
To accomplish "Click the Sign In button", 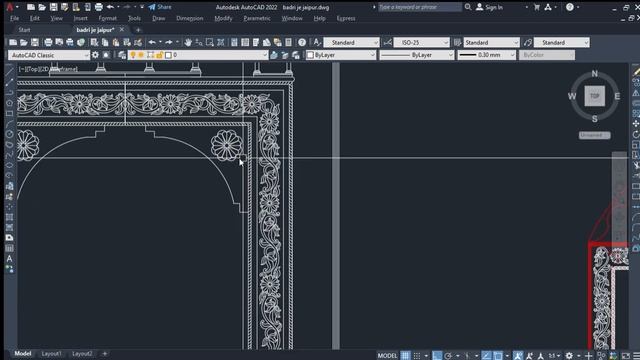I will 489,7.
